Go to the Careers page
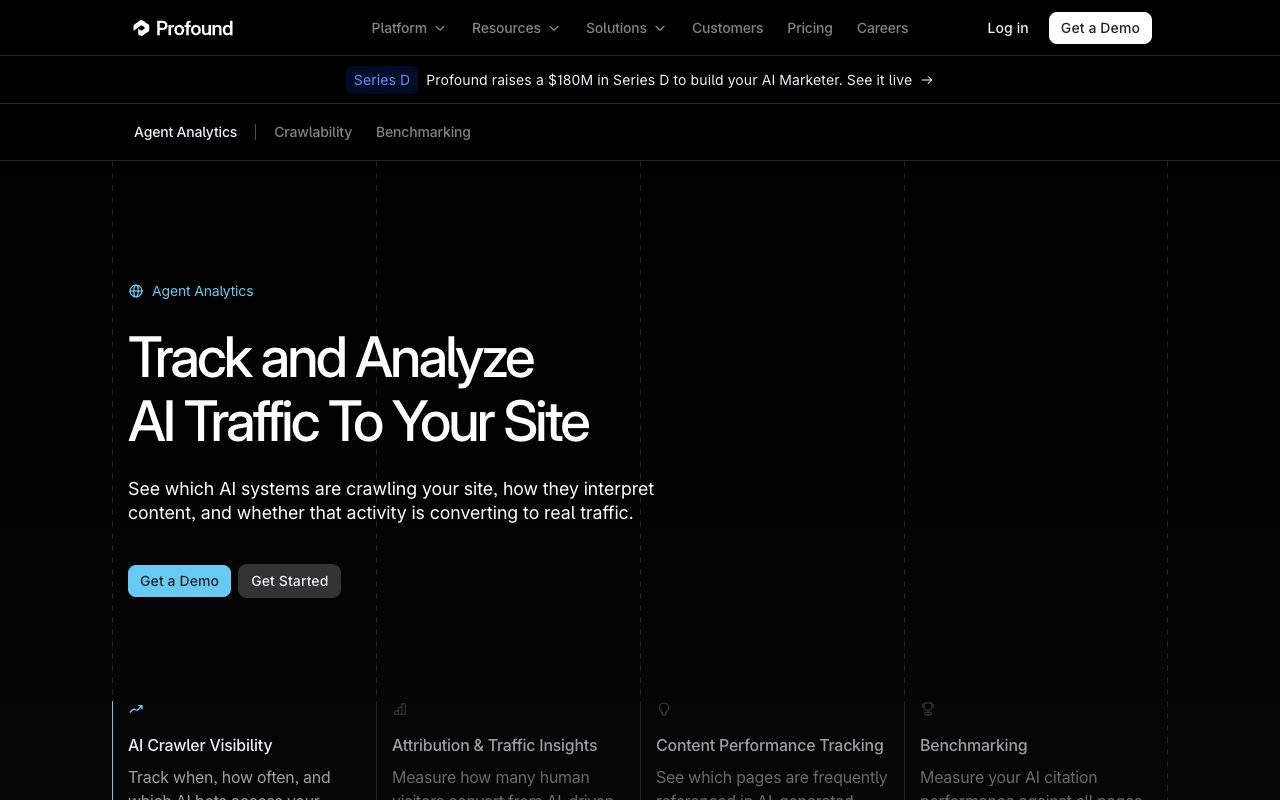The image size is (1280, 800). pos(882,28)
